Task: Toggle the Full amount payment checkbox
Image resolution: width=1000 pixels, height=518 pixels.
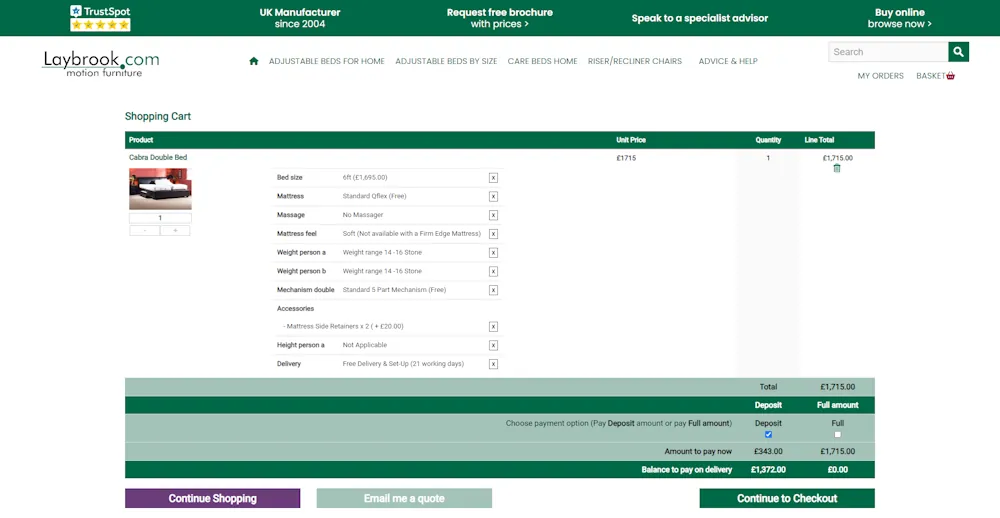Action: click(837, 434)
